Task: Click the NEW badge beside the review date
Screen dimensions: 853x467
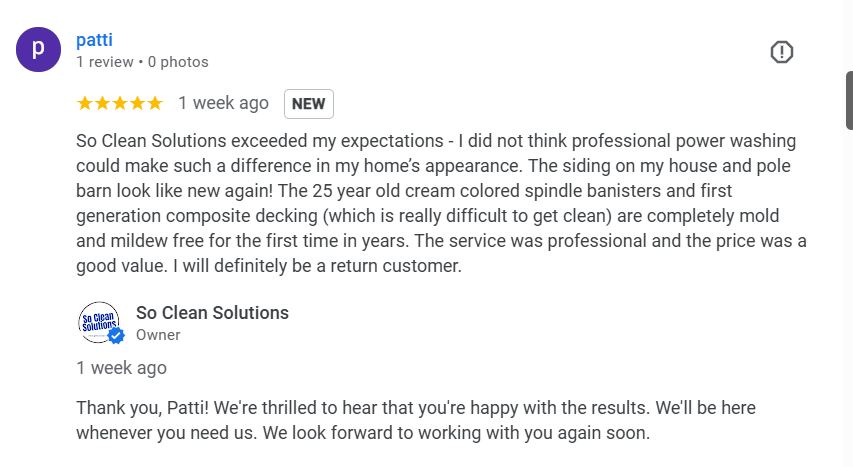Action: pyautogui.click(x=308, y=103)
